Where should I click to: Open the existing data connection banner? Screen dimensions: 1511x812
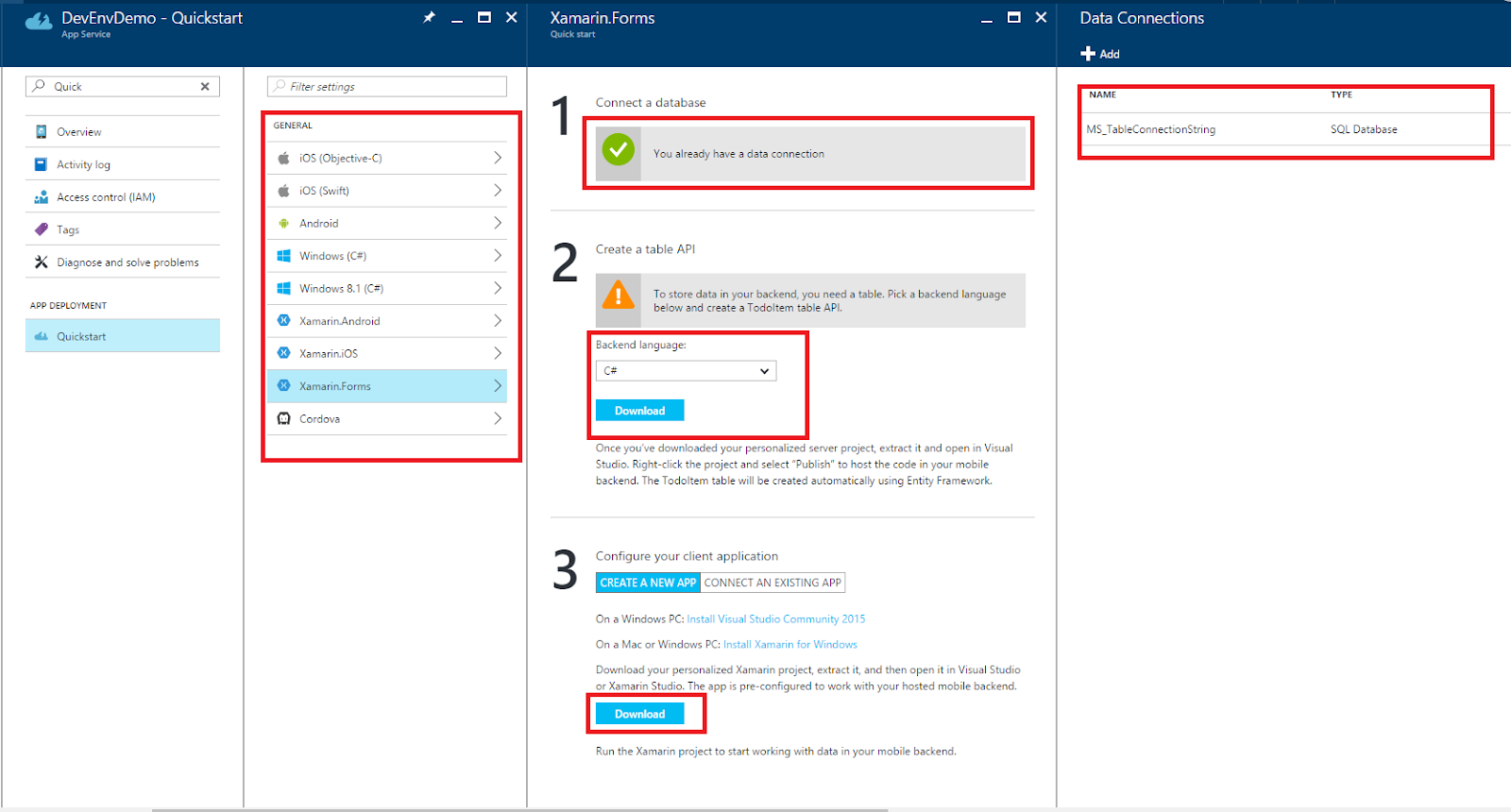pyautogui.click(x=810, y=153)
